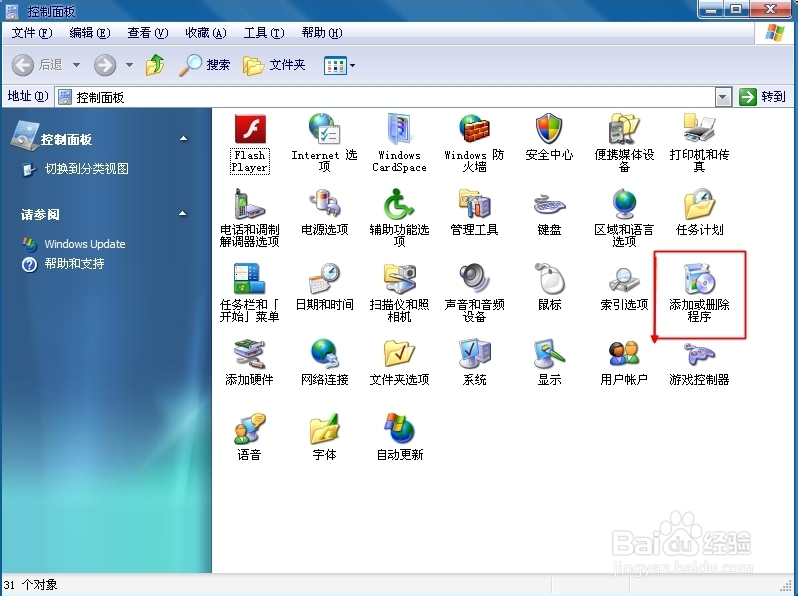Open the 自动更新 icon
Screen dimensions: 798x596
[x=399, y=430]
